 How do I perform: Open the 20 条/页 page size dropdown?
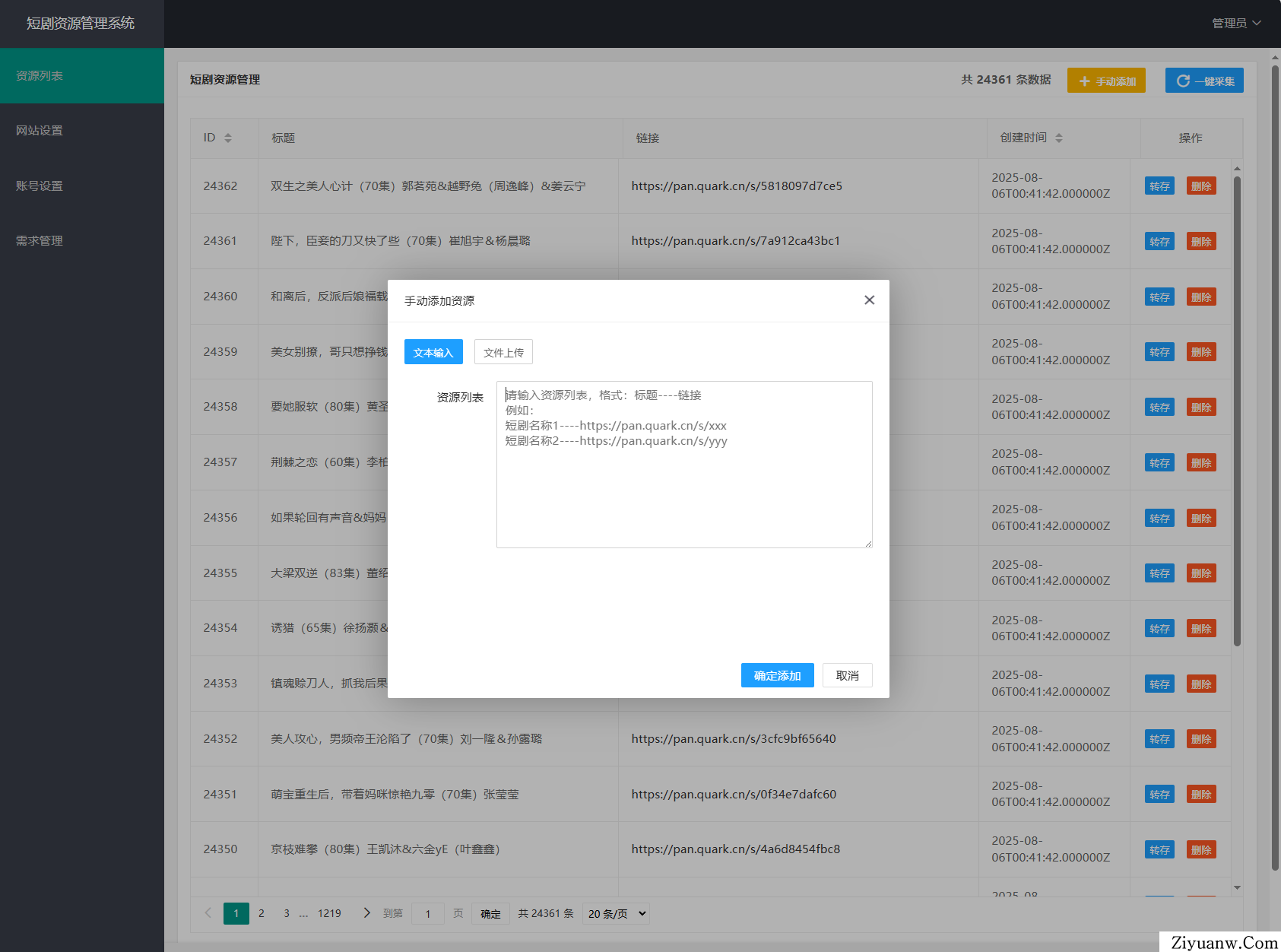[617, 913]
